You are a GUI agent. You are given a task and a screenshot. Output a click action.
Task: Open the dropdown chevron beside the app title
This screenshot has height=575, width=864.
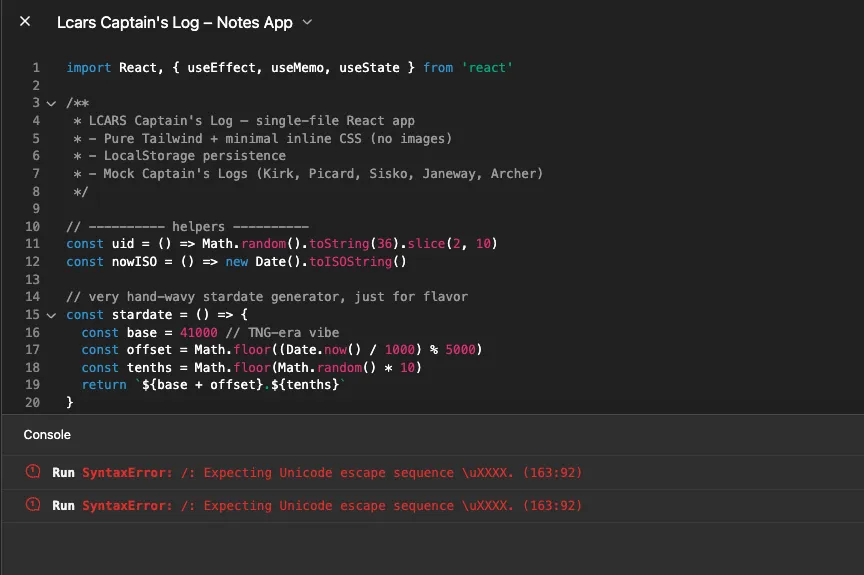pos(307,22)
